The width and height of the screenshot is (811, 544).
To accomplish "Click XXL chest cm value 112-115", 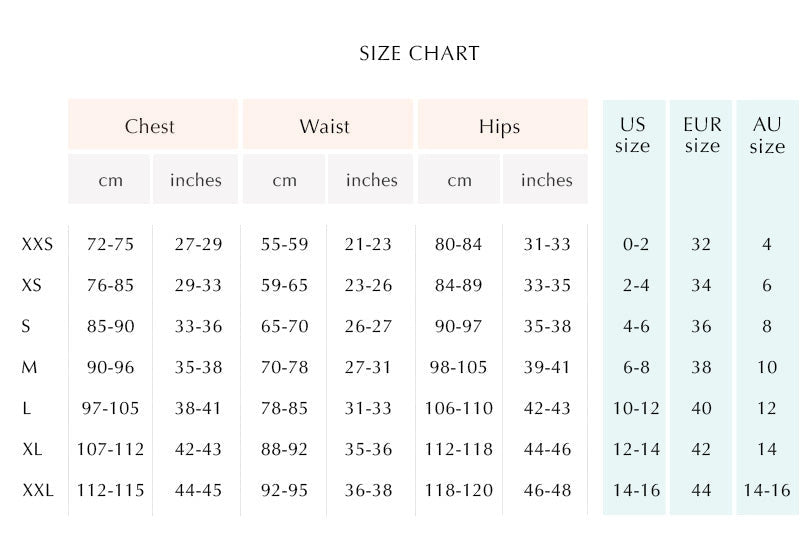I will point(110,491).
